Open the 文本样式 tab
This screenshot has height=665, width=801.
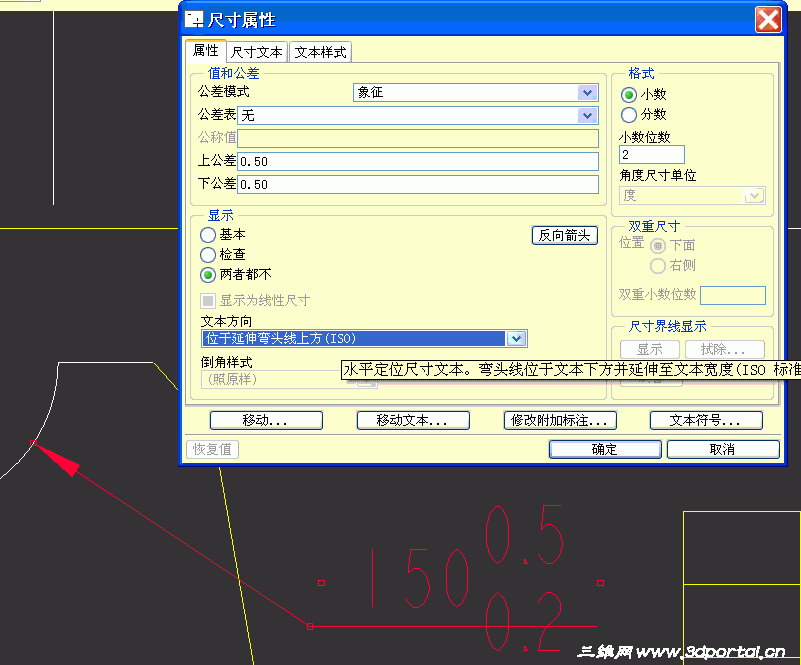[x=320, y=52]
